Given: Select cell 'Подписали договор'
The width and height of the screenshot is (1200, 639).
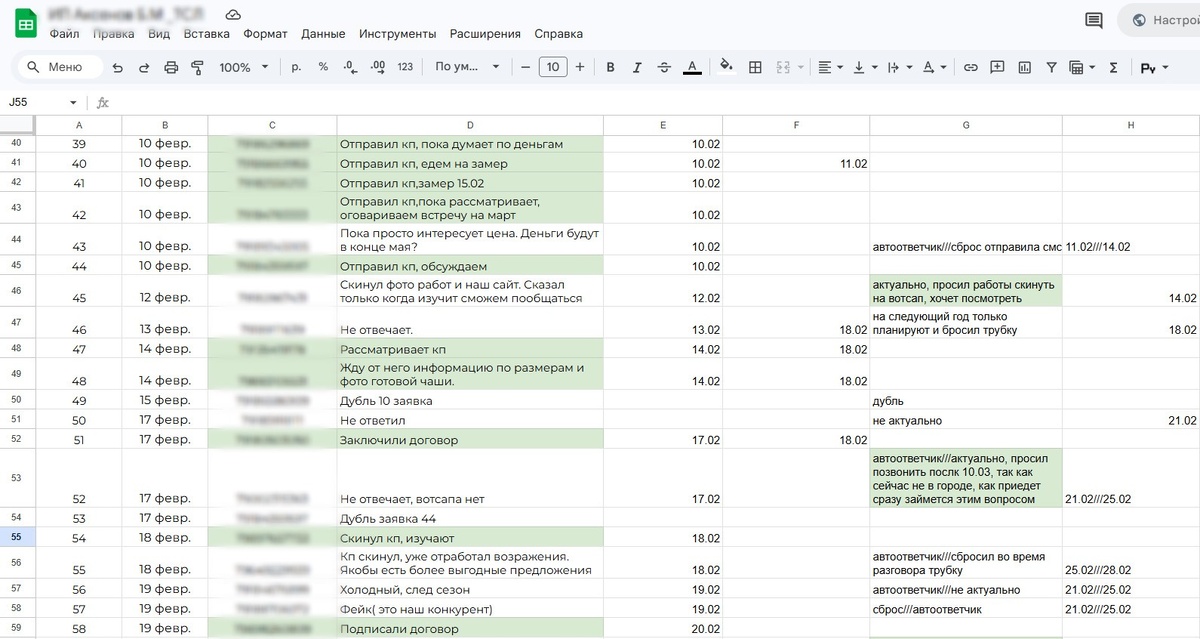Looking at the screenshot, I should click(x=470, y=628).
